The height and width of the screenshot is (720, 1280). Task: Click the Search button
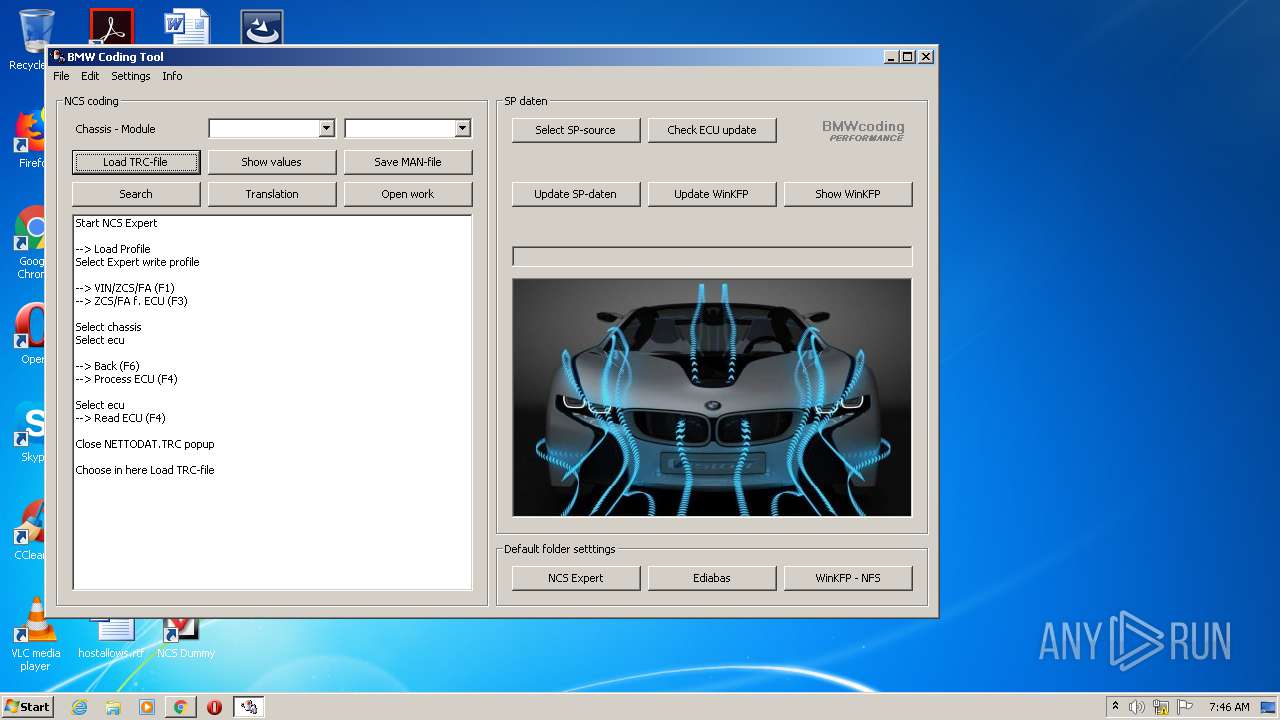(136, 194)
